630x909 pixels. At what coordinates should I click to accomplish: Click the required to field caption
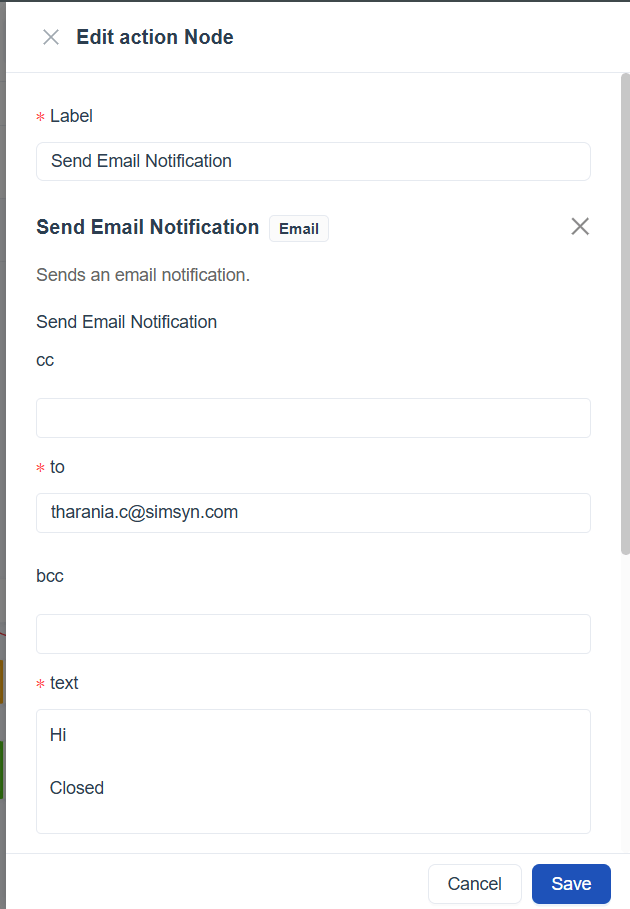tap(57, 467)
